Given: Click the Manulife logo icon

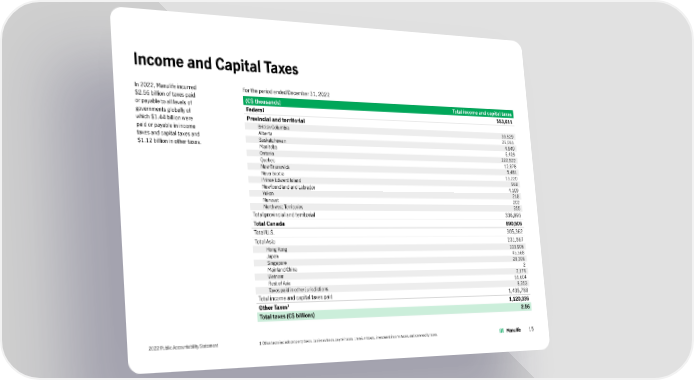Looking at the screenshot, I should (501, 330).
